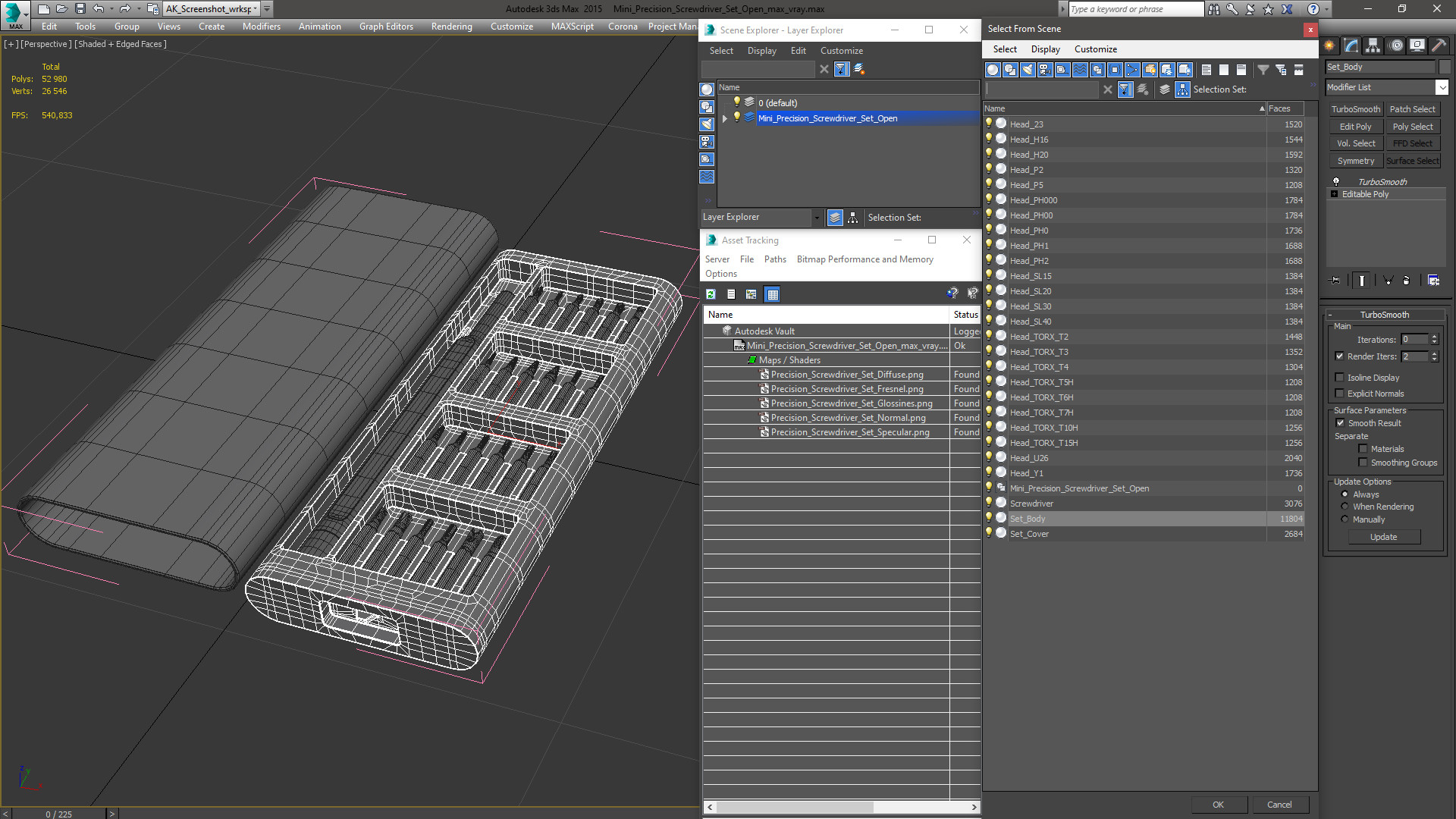Open Customize menu in Select From Scene
The width and height of the screenshot is (1456, 819).
pos(1095,49)
